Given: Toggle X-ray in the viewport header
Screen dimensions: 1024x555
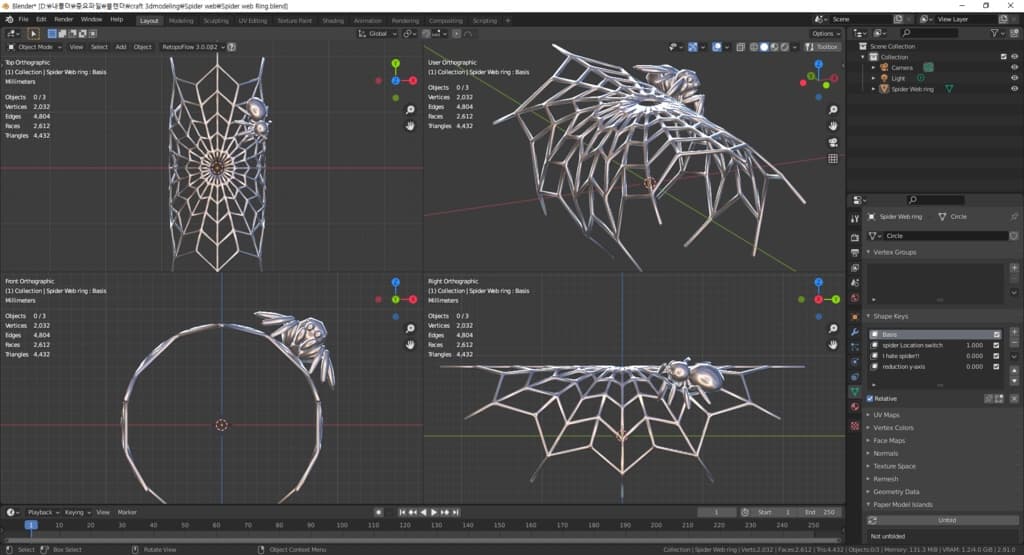Looking at the screenshot, I should pyautogui.click(x=739, y=47).
